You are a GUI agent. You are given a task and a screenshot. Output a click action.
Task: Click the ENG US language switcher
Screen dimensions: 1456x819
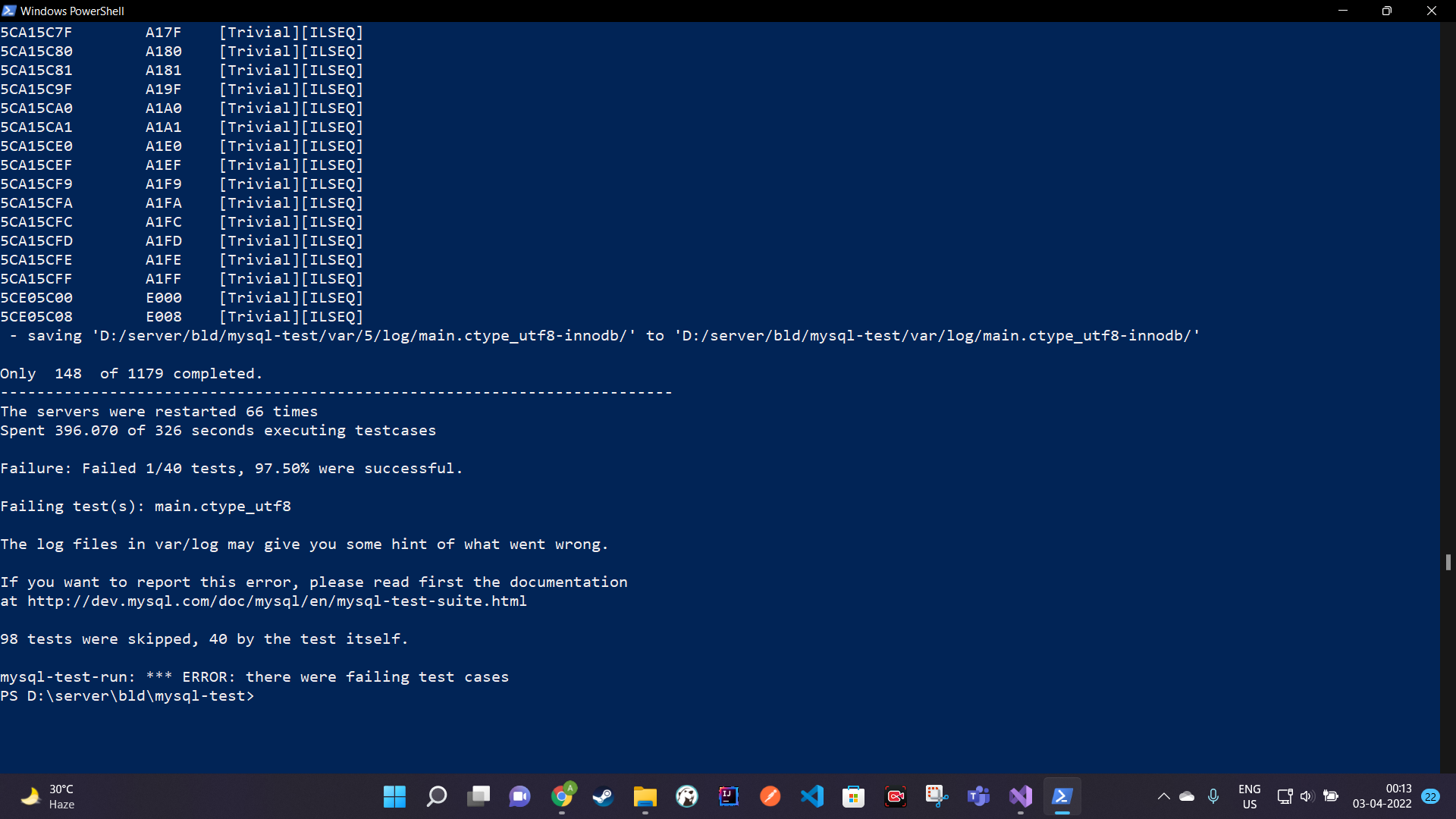click(1249, 796)
